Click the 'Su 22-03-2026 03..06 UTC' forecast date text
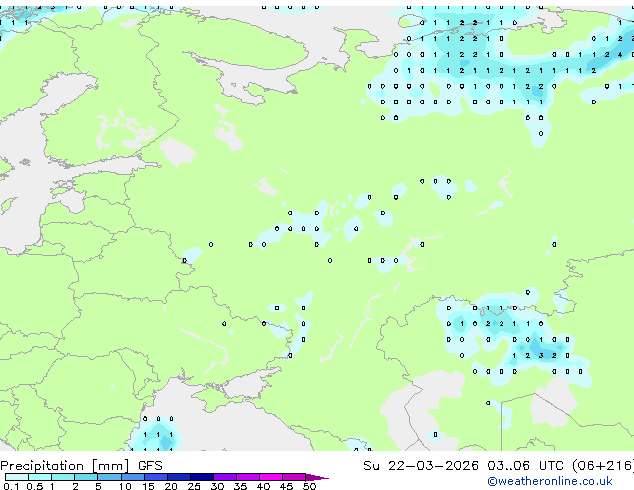Image resolution: width=634 pixels, height=490 pixels. [x=463, y=466]
